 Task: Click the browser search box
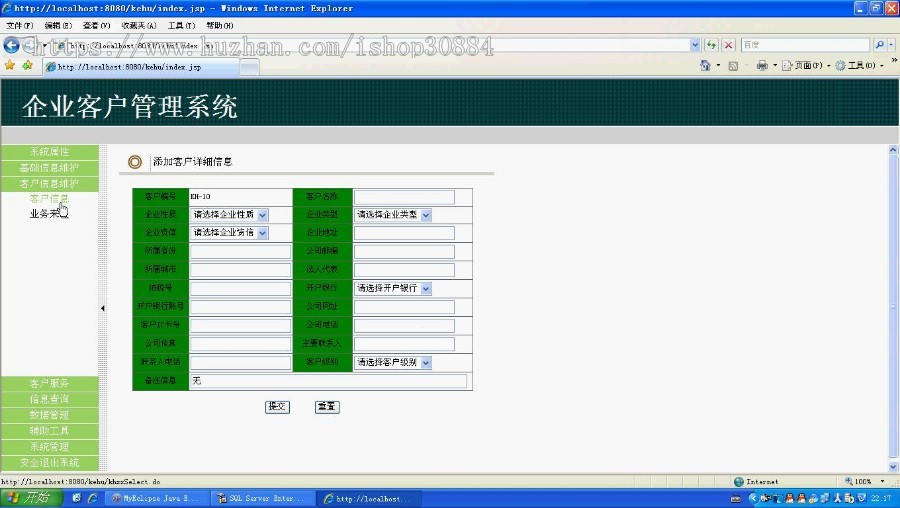click(x=805, y=45)
